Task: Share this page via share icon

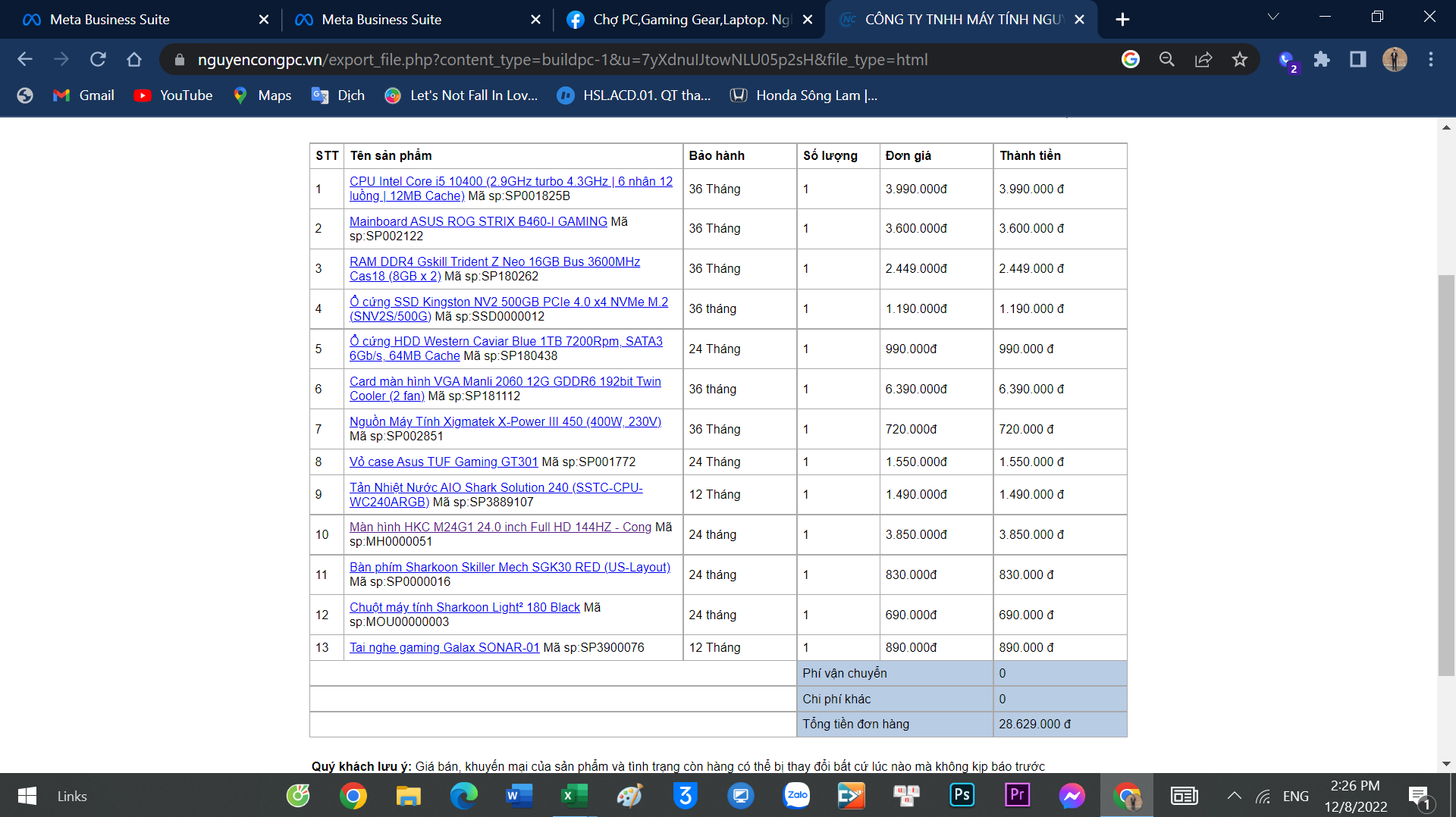Action: click(x=1203, y=59)
